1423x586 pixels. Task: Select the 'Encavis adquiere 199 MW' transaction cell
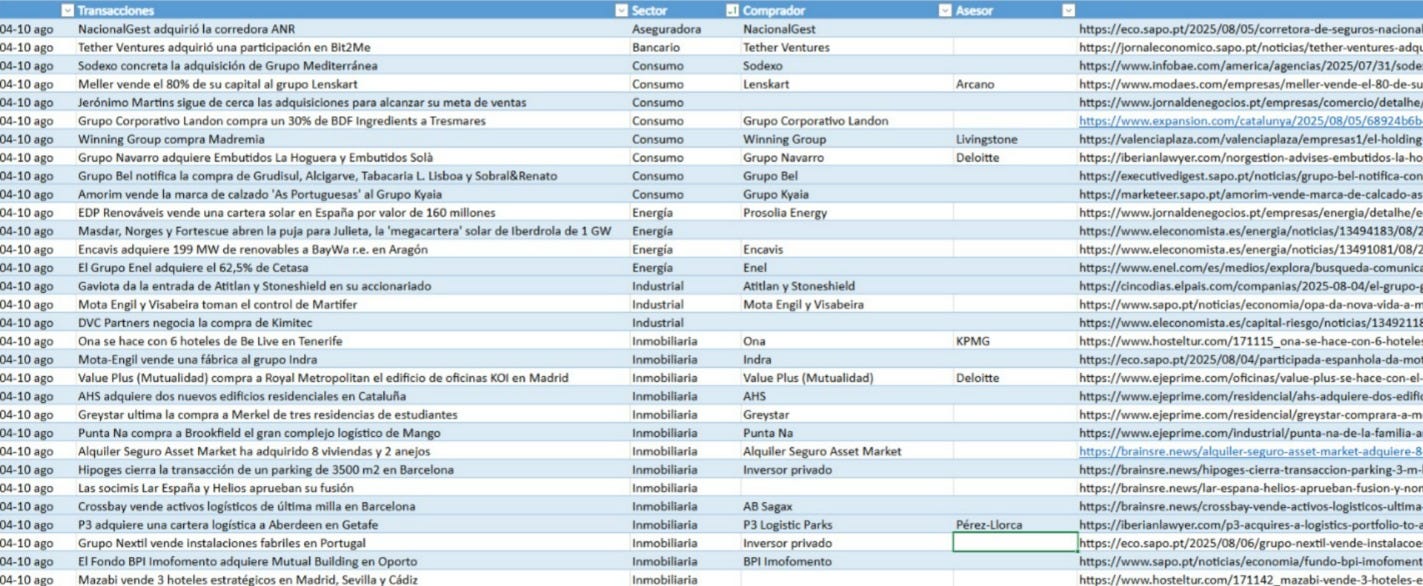[x=352, y=249]
